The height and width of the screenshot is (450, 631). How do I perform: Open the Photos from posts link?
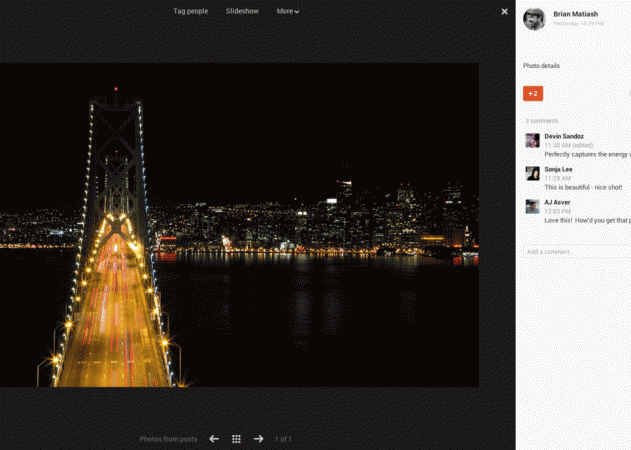click(x=168, y=439)
